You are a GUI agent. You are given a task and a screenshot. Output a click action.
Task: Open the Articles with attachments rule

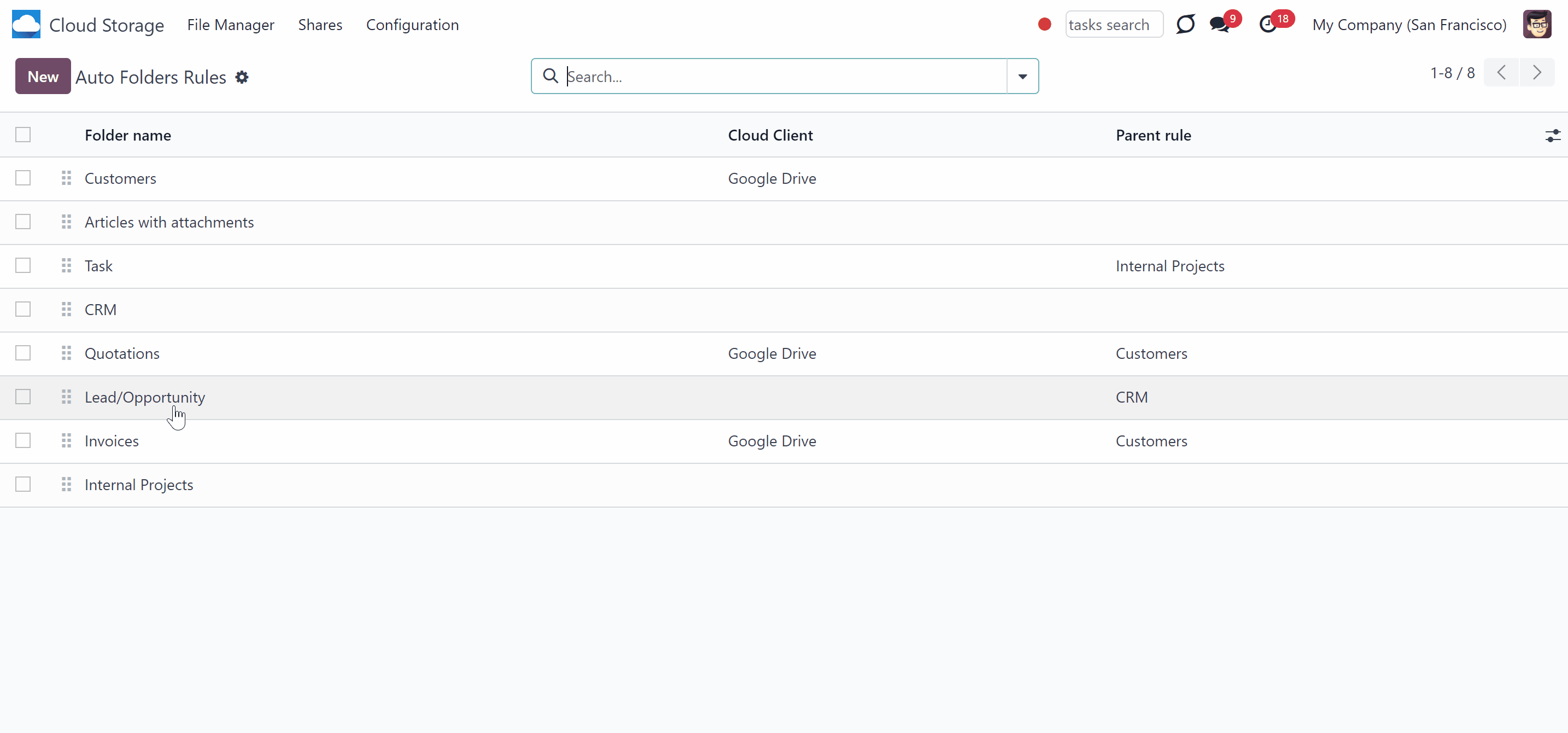169,222
